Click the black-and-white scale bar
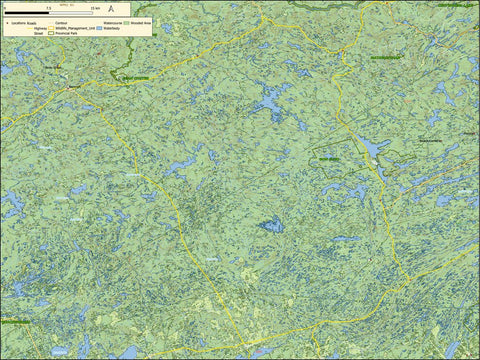 tap(49, 13)
